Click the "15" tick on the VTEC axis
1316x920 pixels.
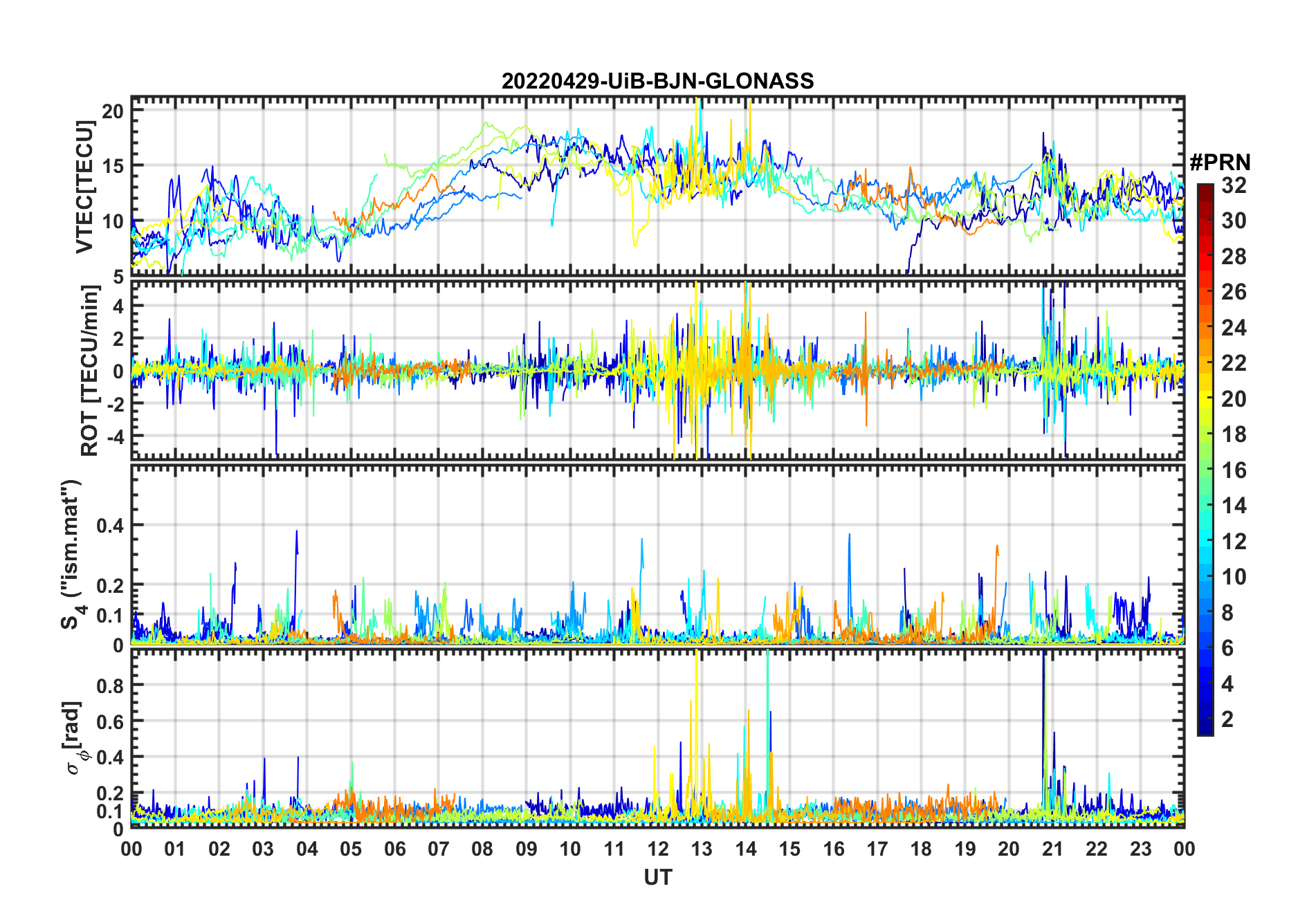click(x=113, y=166)
